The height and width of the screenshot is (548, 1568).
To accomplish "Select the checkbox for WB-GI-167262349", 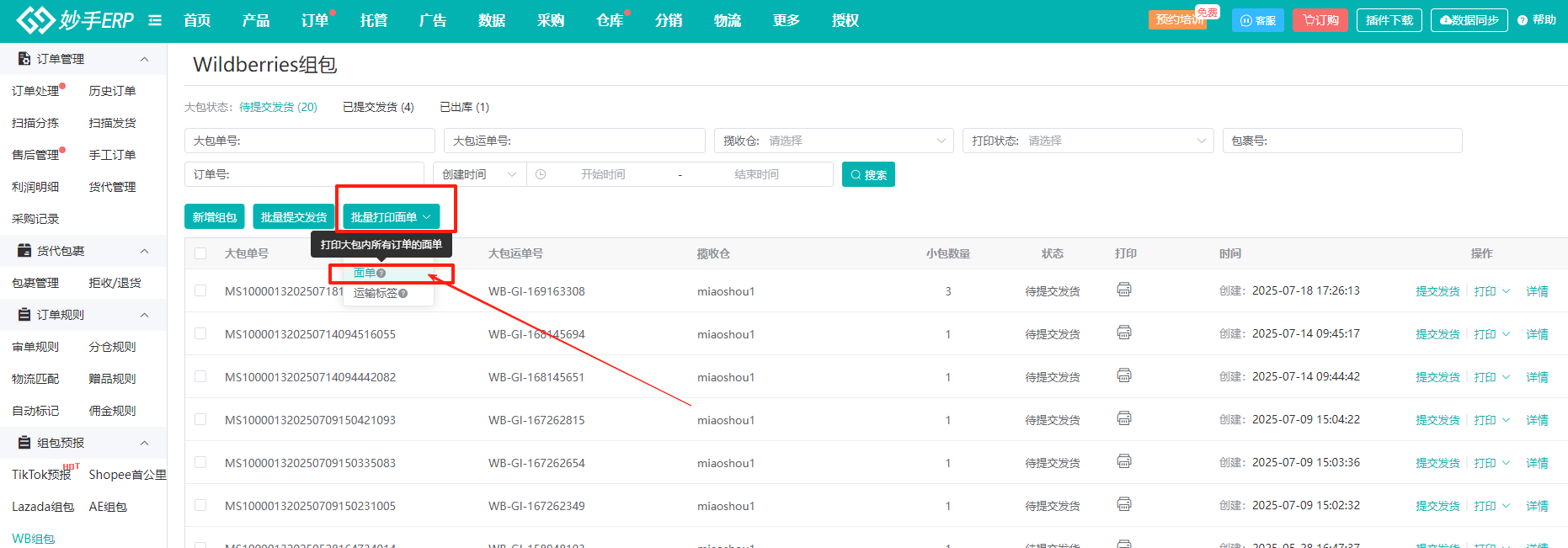I will (200, 505).
